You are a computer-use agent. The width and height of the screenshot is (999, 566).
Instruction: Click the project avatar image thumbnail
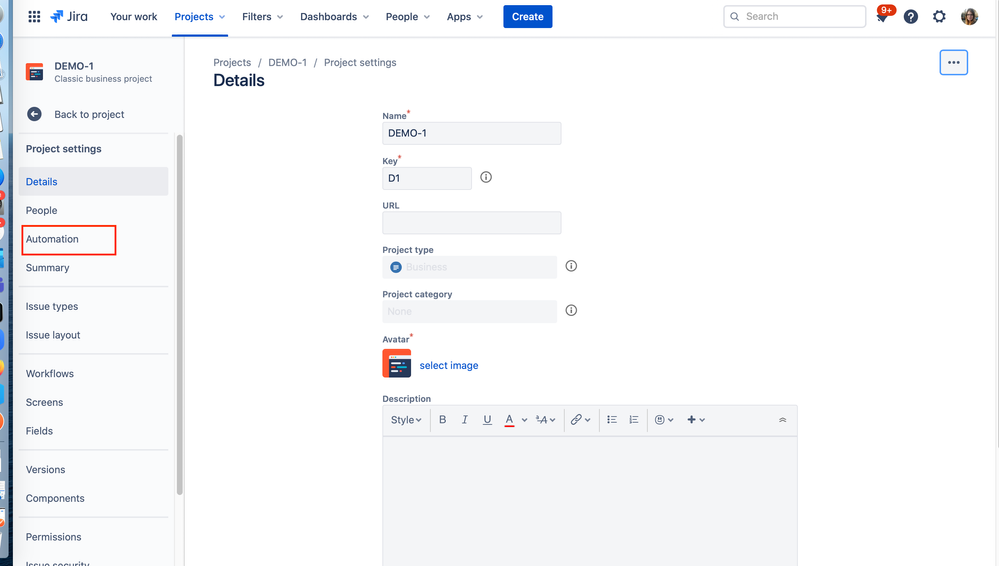pos(397,363)
